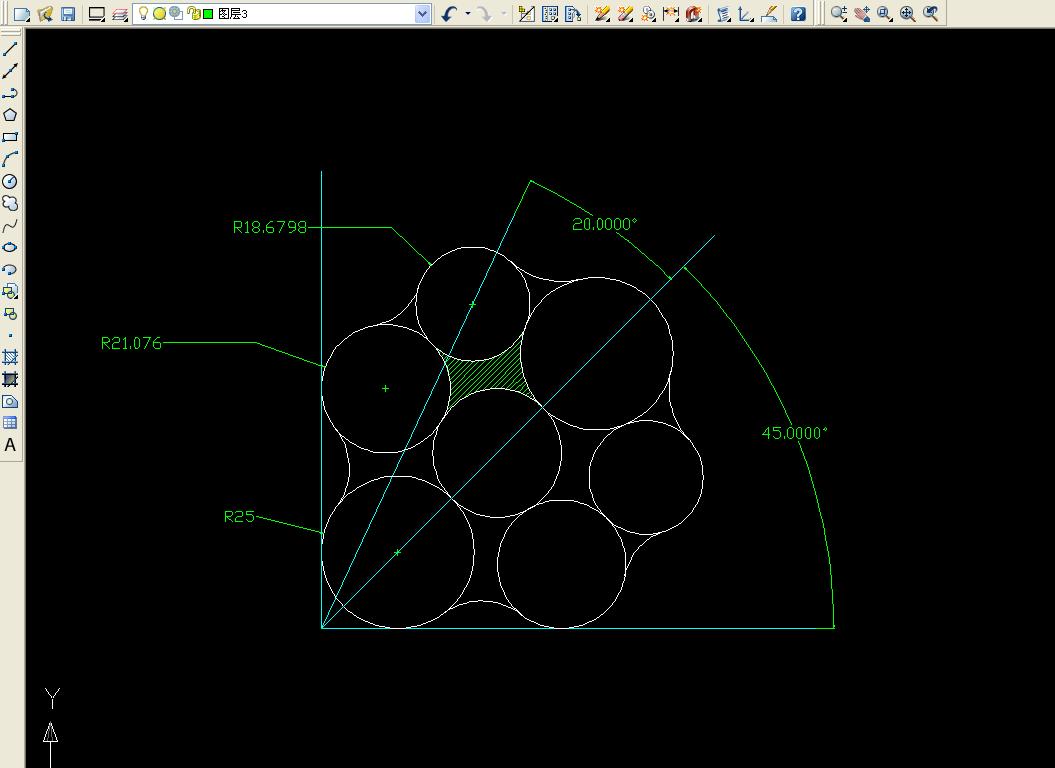Viewport: 1055px width, 768px height.
Task: Click the Redo arrow button
Action: 484,13
